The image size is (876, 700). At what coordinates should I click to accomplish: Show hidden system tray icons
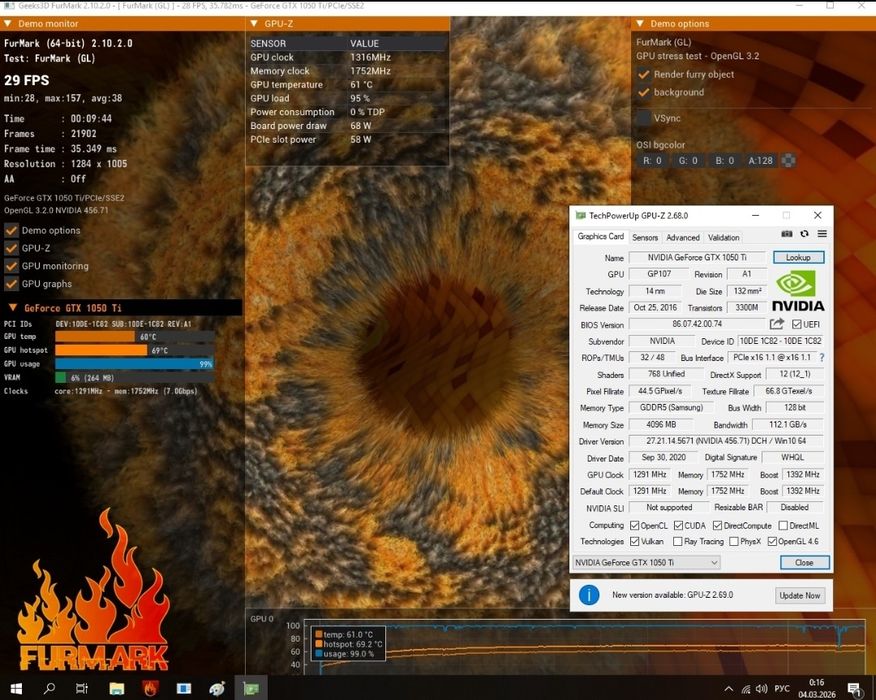(729, 689)
